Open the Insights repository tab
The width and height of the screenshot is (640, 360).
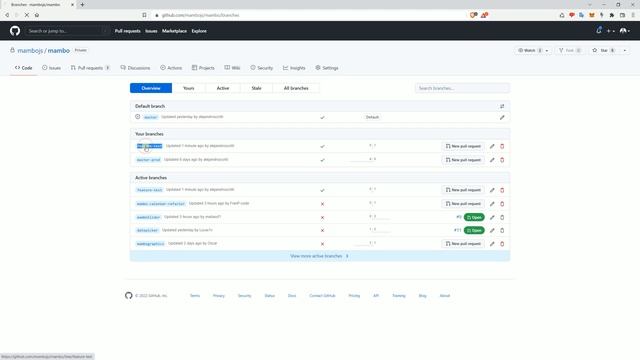tap(294, 68)
